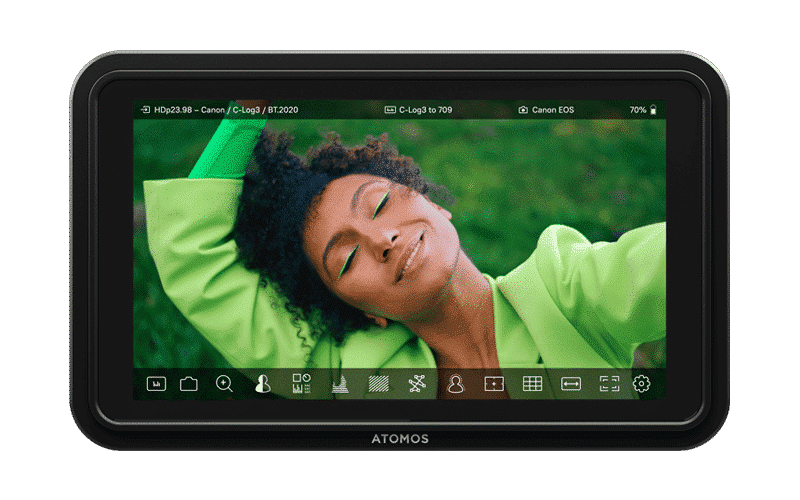The image size is (800, 500).
Task: Enable the center marker frame guide
Action: point(494,383)
